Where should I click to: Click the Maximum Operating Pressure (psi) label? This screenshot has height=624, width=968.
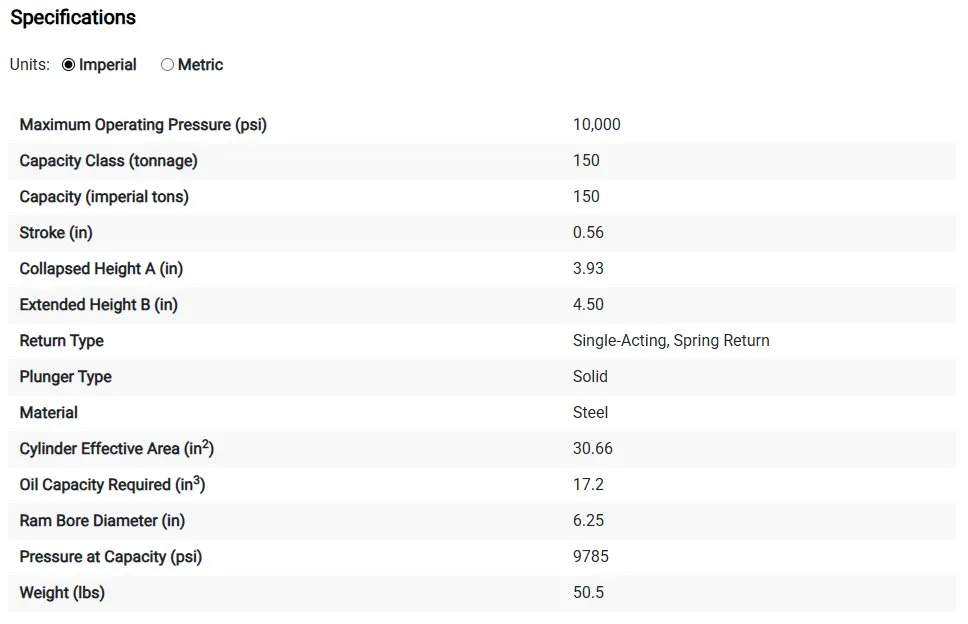point(143,125)
